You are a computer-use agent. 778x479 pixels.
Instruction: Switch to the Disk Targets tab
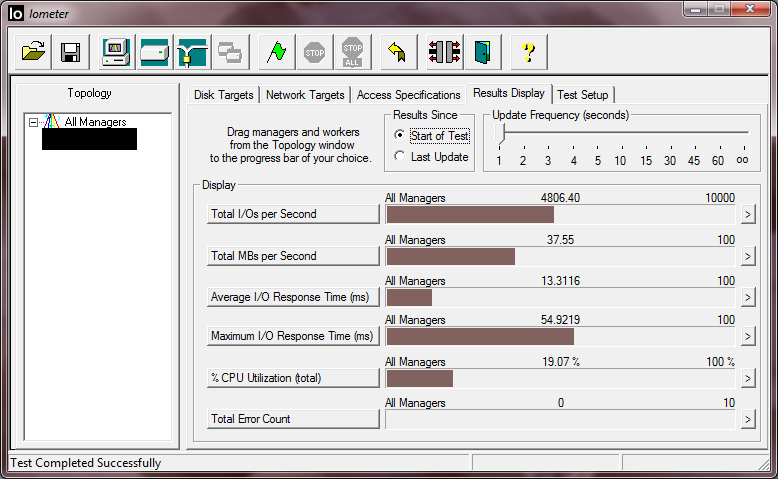click(x=224, y=95)
